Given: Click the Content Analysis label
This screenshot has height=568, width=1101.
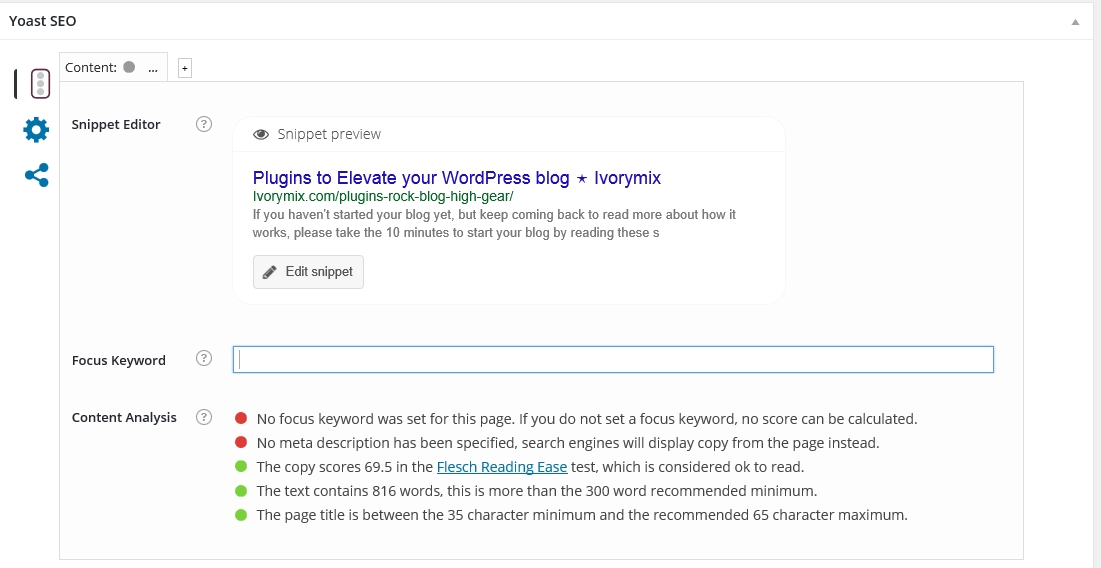Looking at the screenshot, I should [124, 418].
